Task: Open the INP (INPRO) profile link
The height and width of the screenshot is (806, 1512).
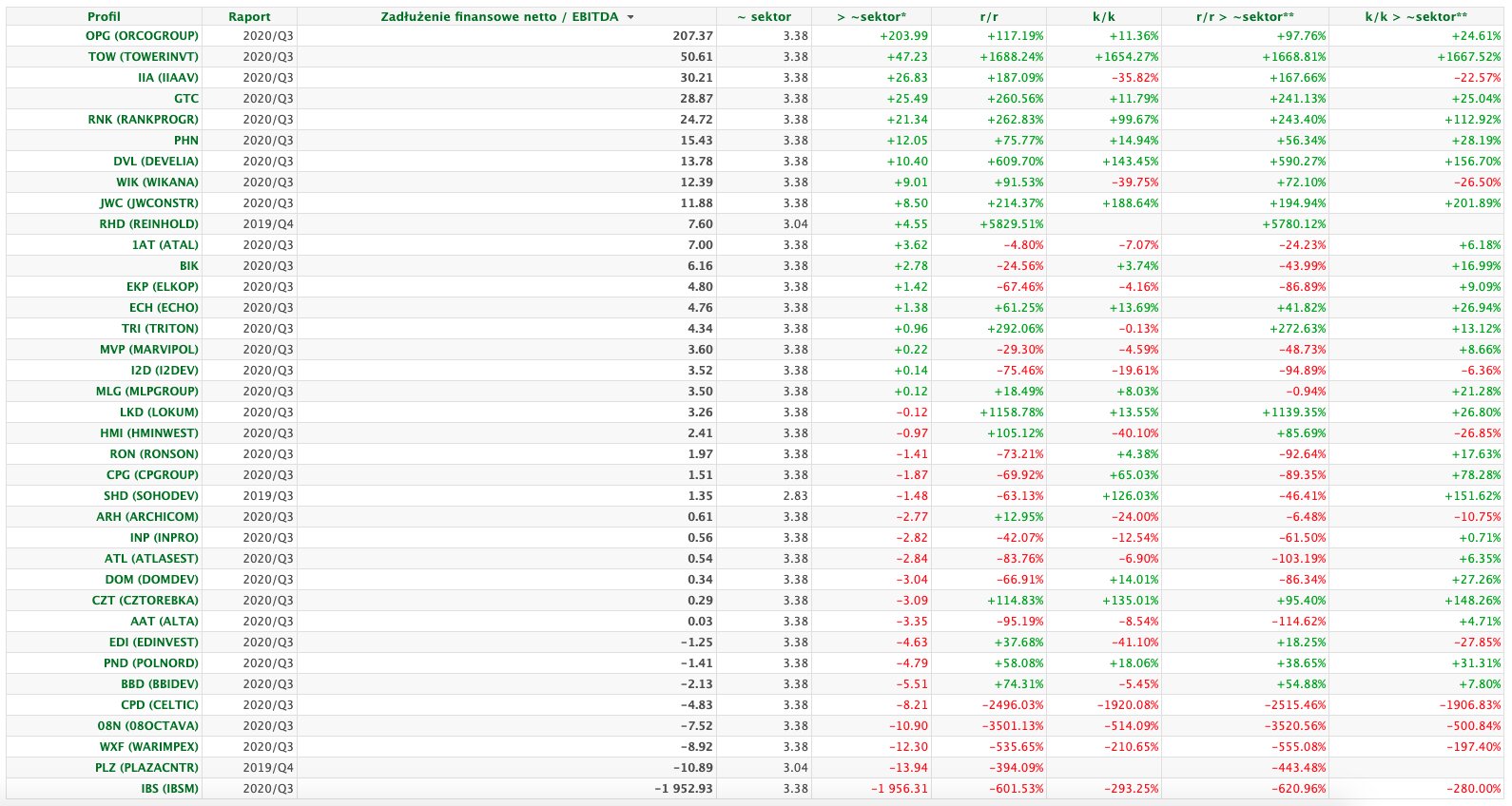Action: (x=165, y=537)
